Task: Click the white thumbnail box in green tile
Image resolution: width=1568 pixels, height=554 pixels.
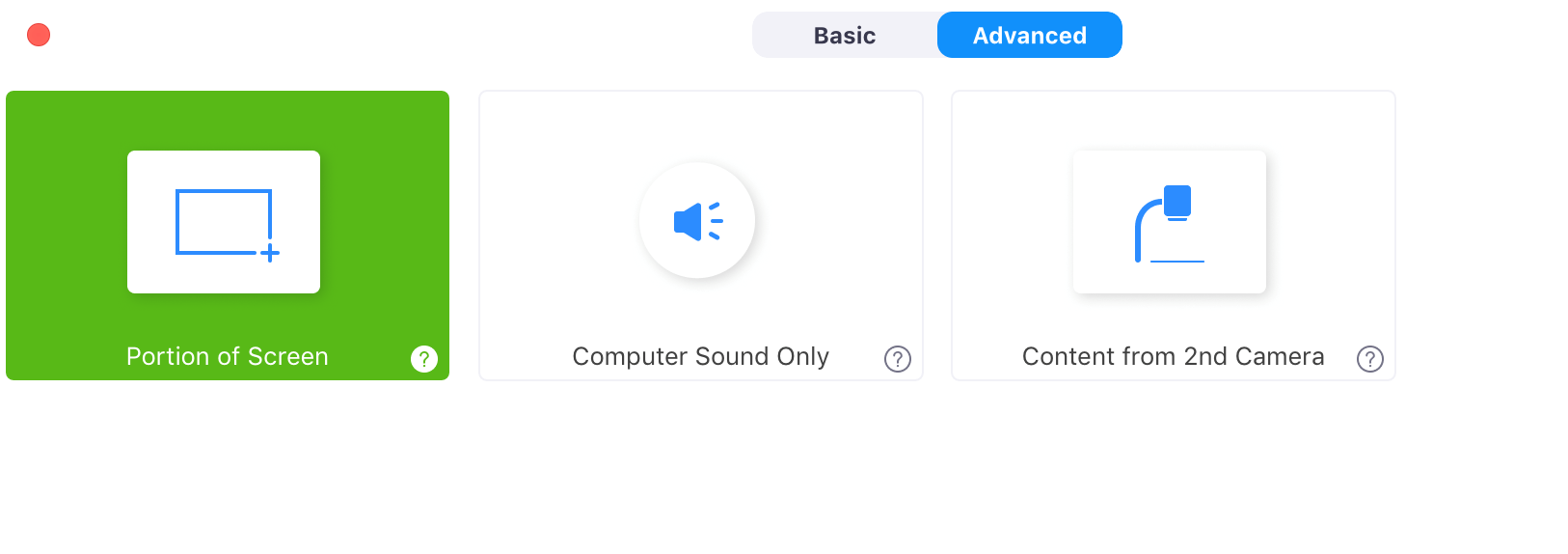Action: [224, 222]
